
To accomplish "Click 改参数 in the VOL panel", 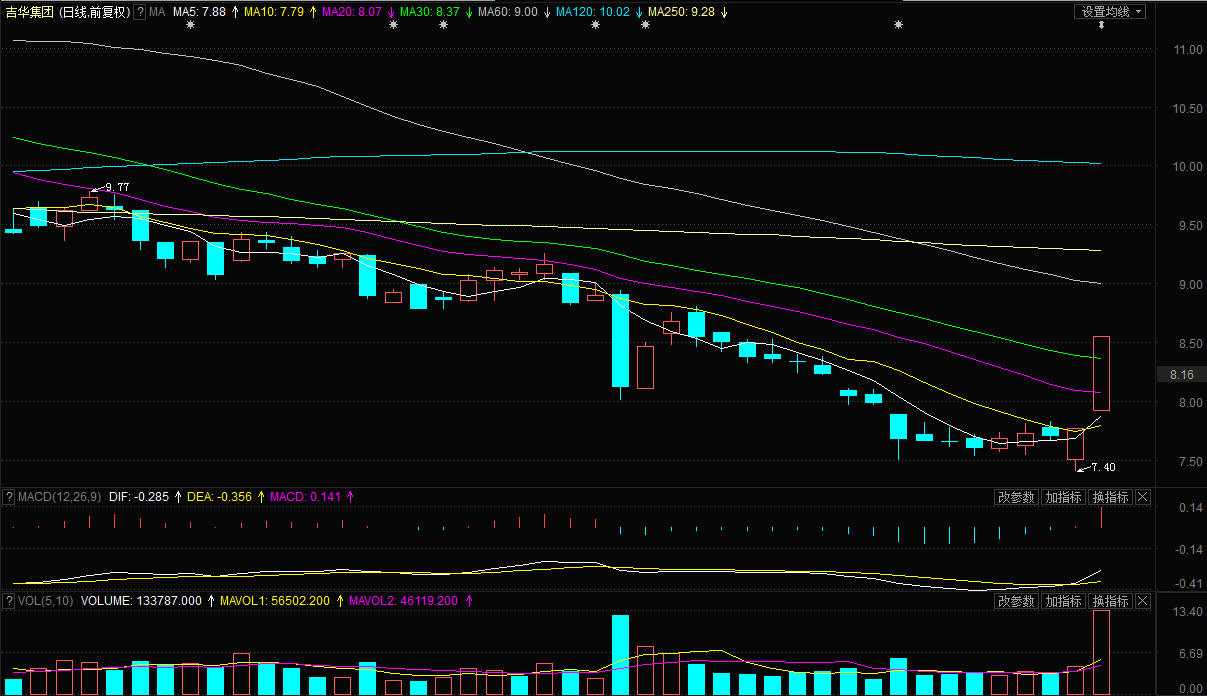I will tap(1016, 601).
